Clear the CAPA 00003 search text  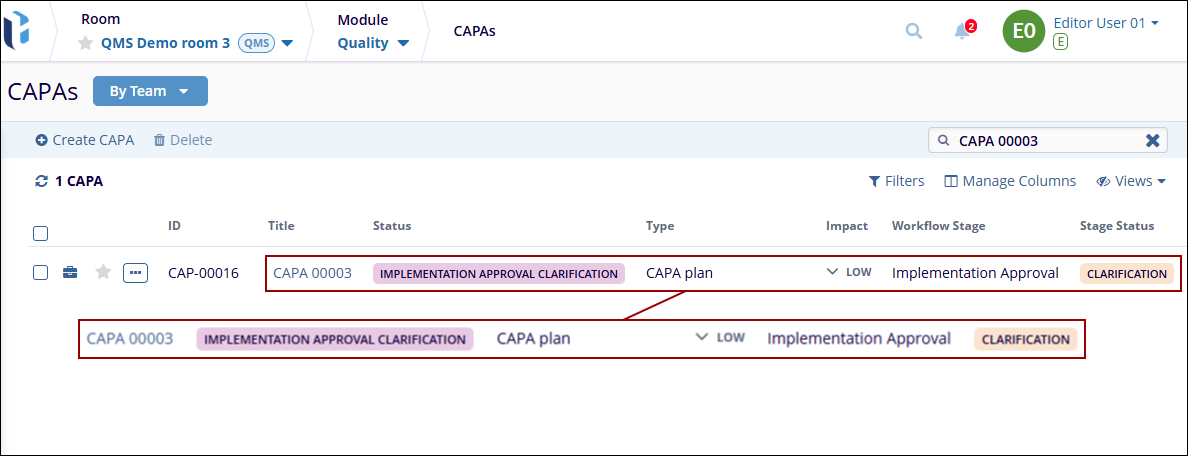point(1152,141)
